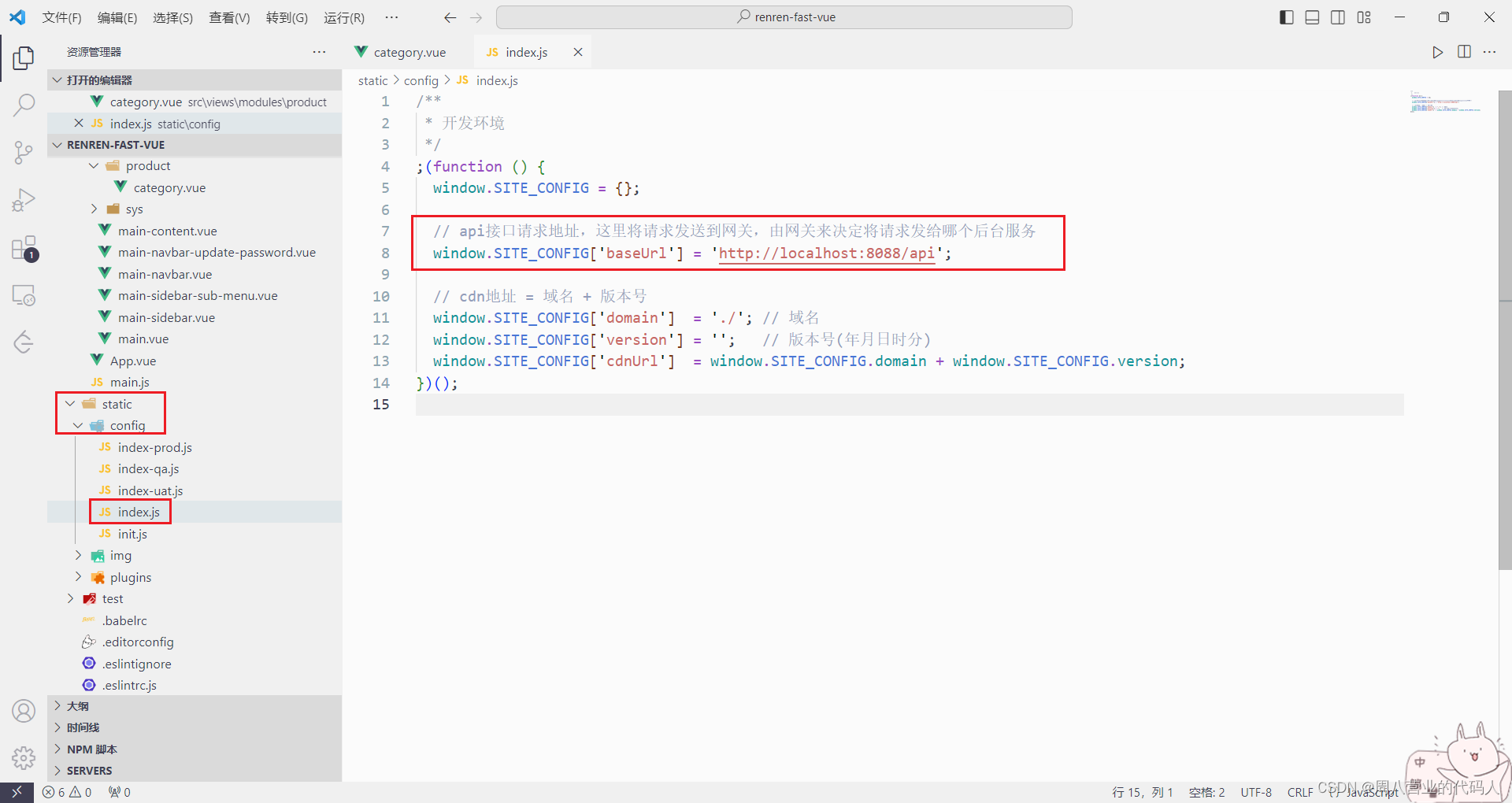The image size is (1512, 803).
Task: Expand the Outline section
Action: 195,706
